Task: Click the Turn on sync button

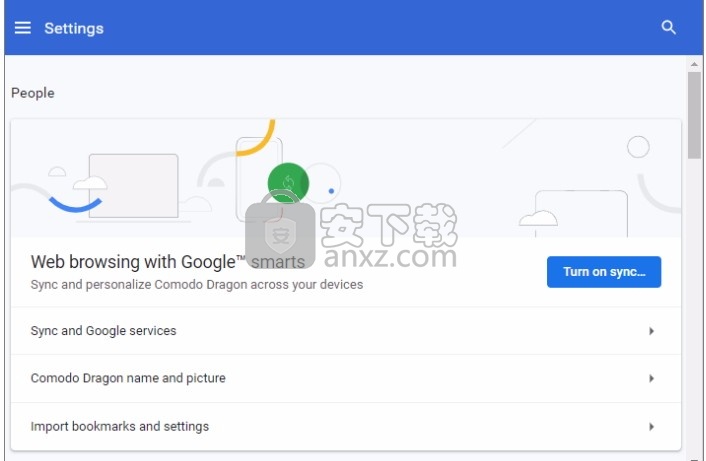Action: coord(604,272)
